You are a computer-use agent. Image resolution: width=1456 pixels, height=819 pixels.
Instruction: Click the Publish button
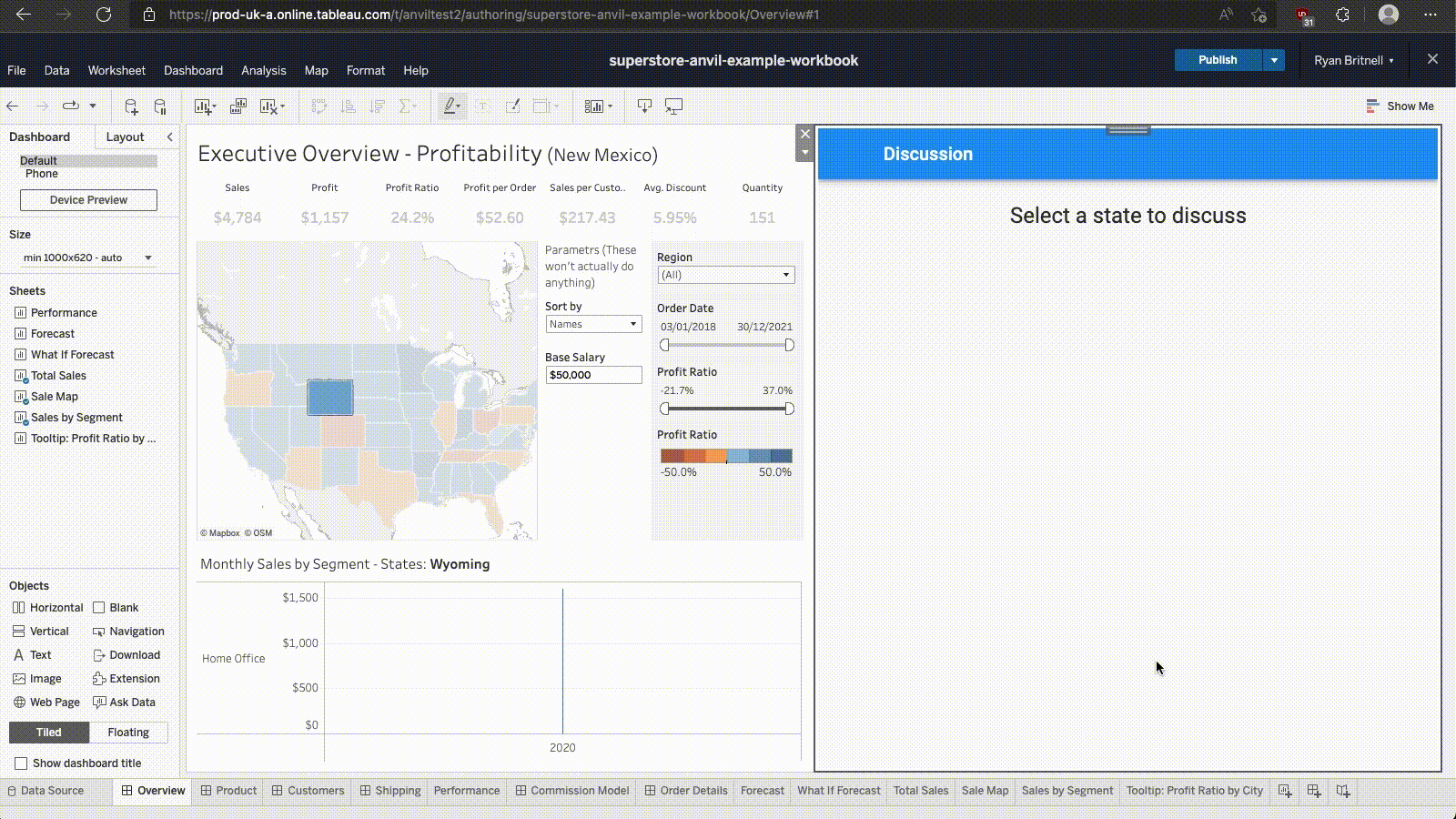coord(1217,60)
